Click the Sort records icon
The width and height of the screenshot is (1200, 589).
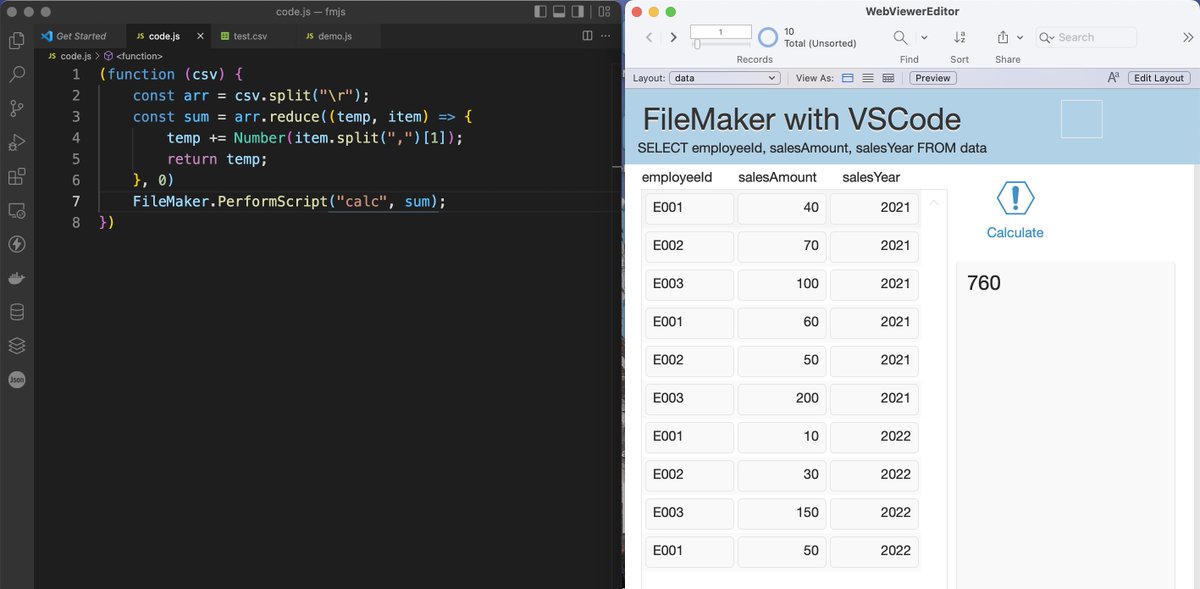960,37
